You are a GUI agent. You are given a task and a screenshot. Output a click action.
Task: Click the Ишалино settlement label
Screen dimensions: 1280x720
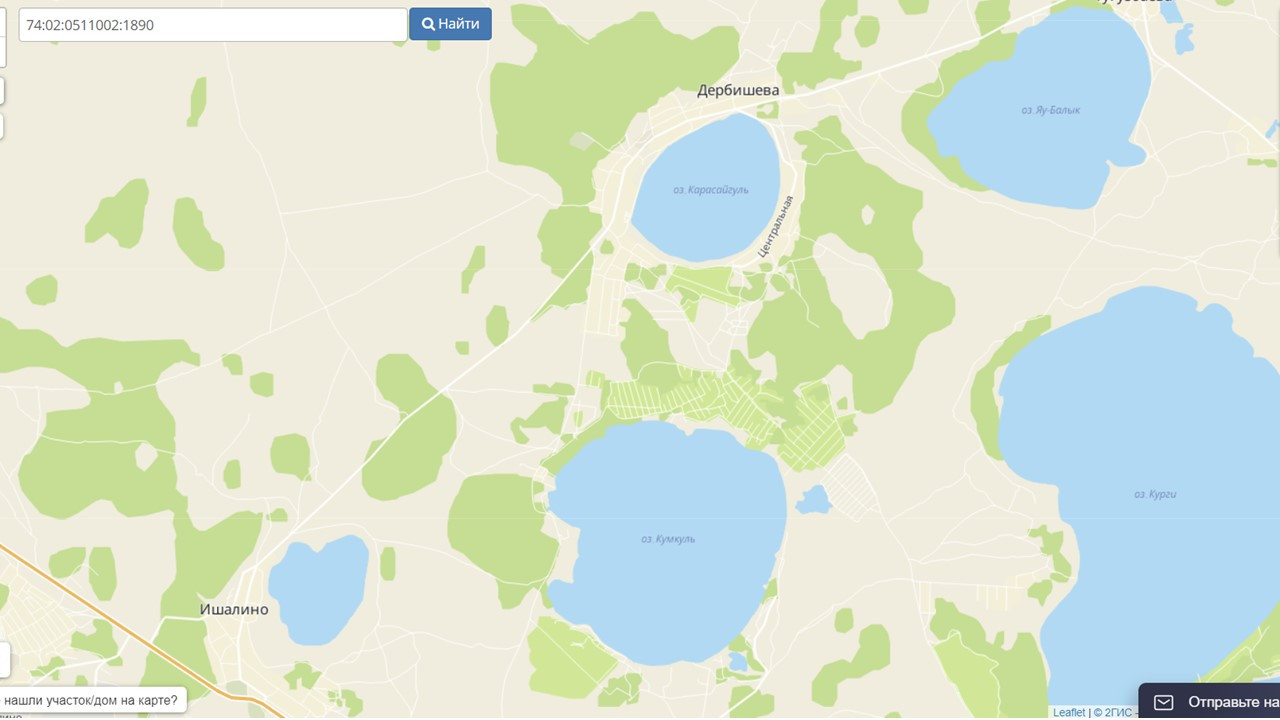(x=234, y=609)
